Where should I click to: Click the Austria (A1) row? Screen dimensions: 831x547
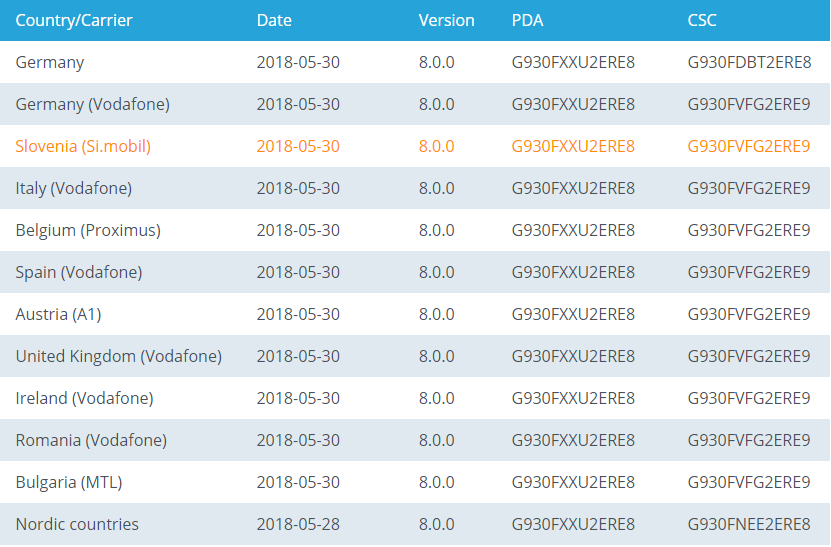click(58, 314)
